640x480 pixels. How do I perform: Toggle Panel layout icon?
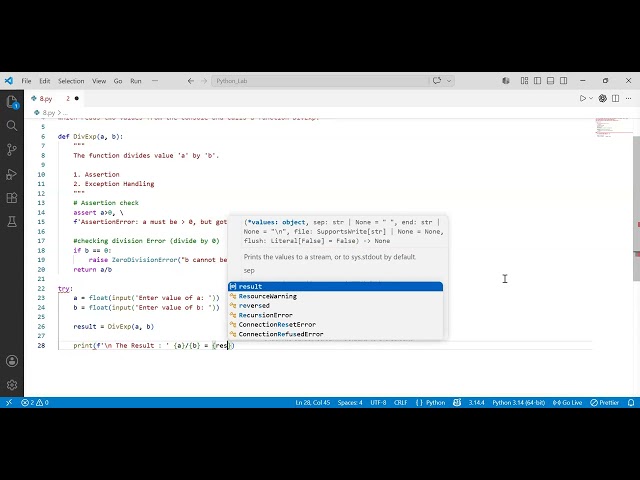(551, 81)
